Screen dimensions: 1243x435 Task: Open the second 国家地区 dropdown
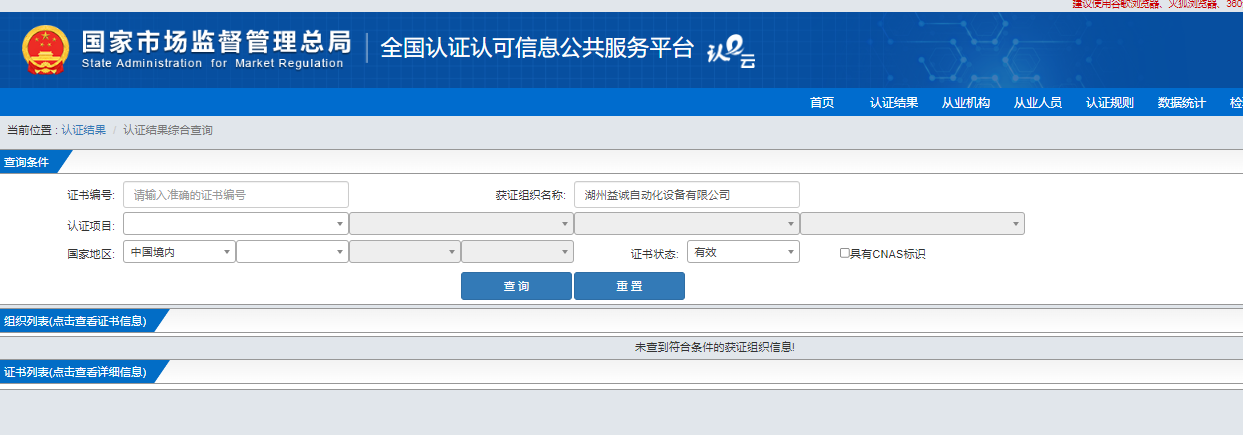293,252
